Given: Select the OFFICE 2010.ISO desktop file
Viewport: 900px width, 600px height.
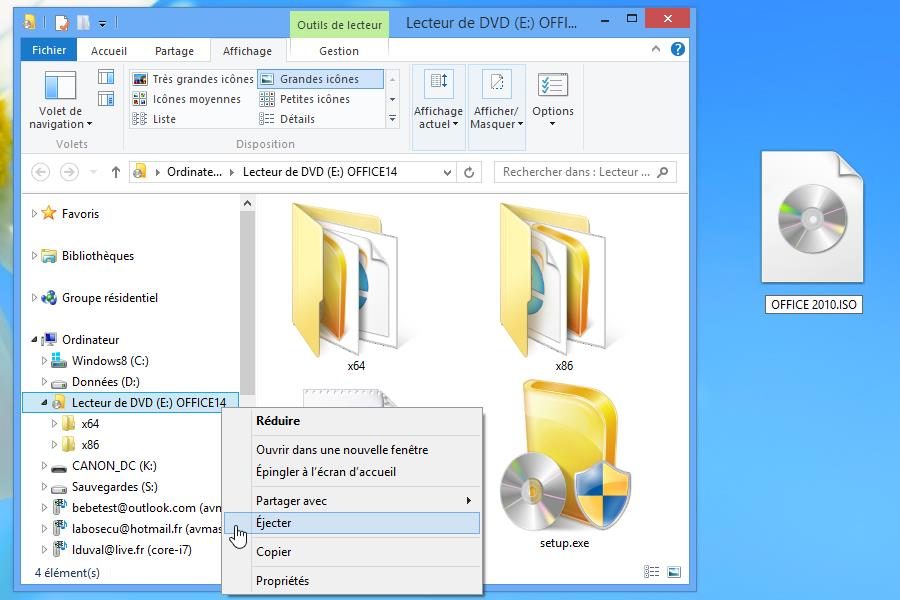Looking at the screenshot, I should (811, 230).
